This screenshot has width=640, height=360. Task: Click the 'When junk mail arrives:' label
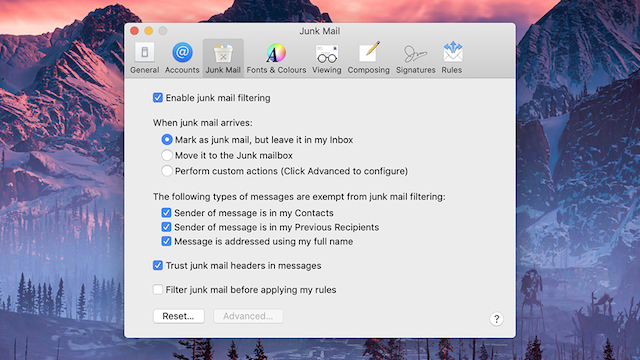click(202, 122)
